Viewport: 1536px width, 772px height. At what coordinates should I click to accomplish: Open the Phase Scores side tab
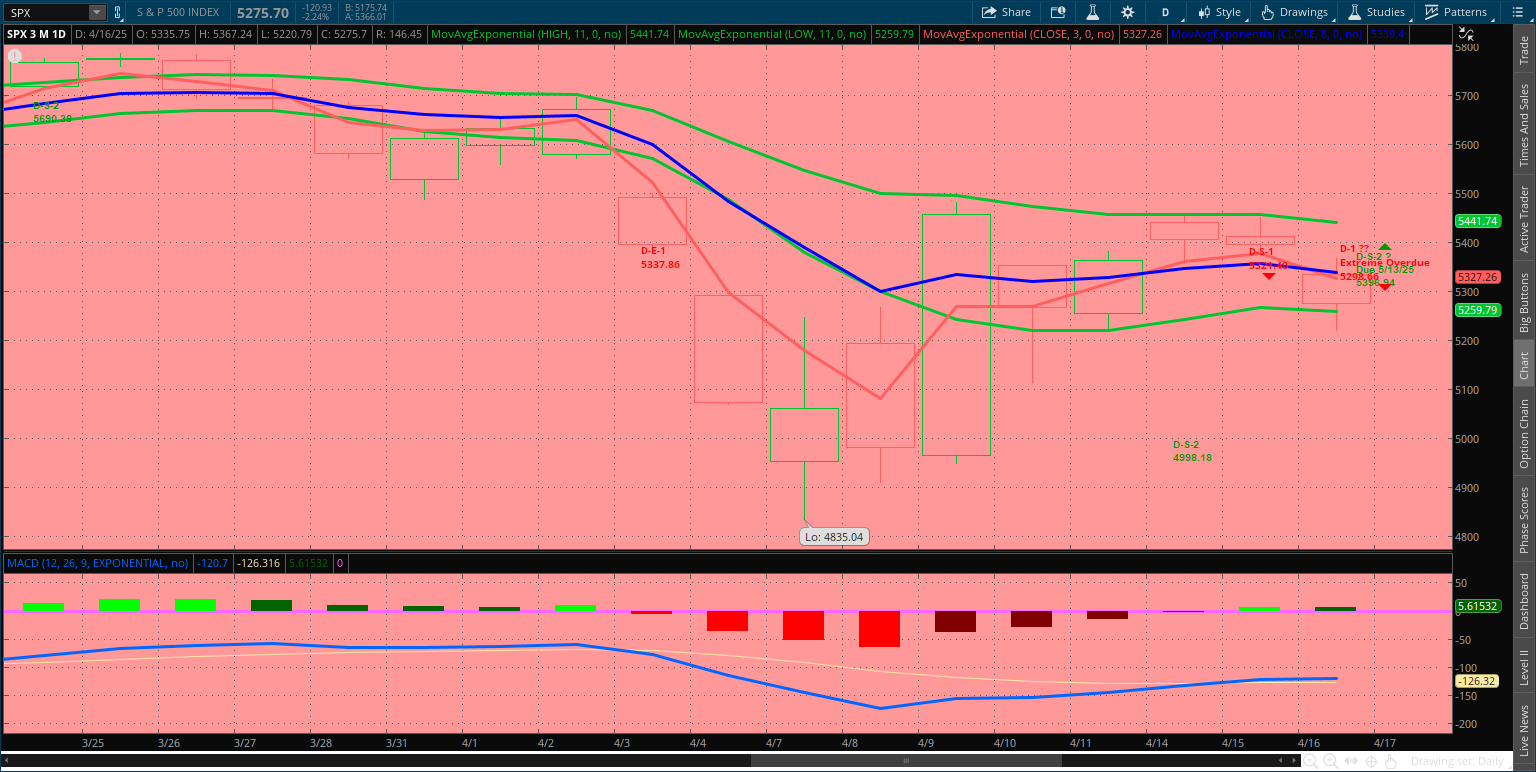(1524, 519)
